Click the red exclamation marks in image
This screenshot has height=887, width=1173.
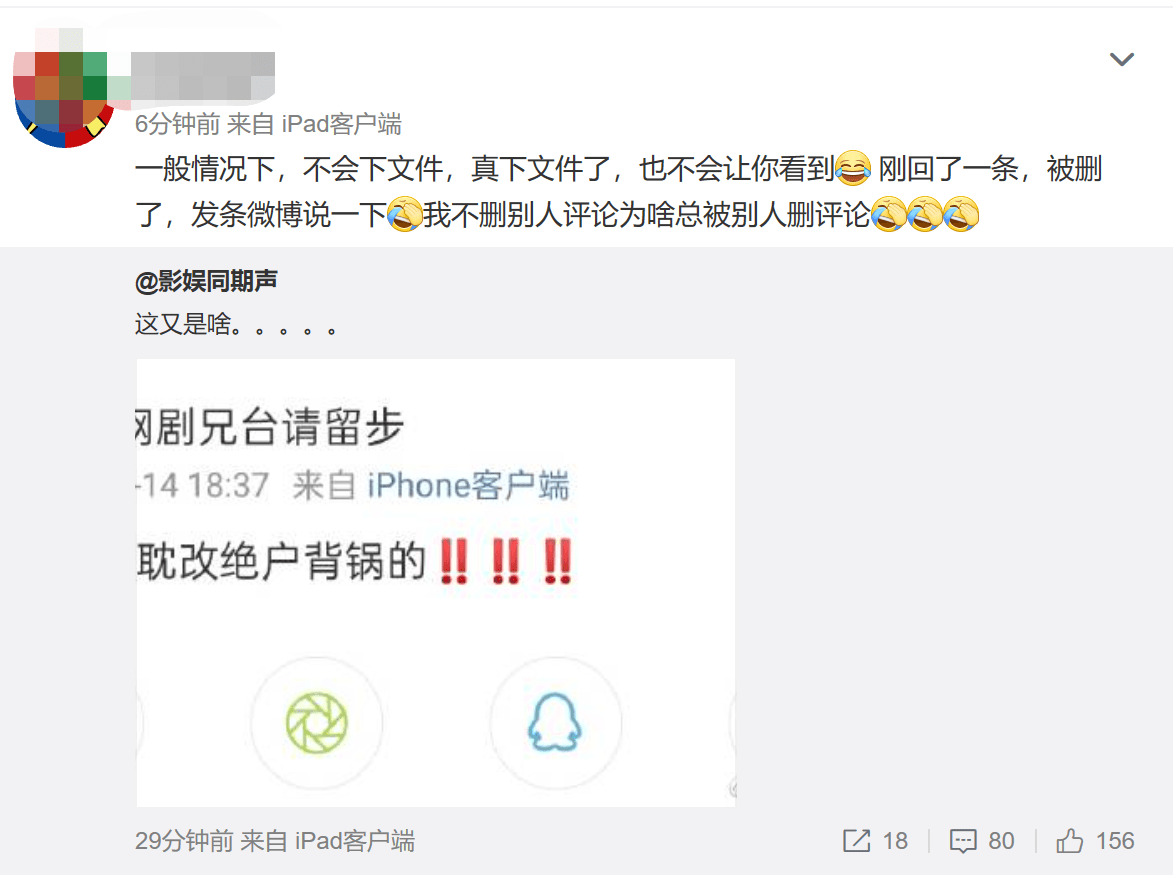[506, 561]
